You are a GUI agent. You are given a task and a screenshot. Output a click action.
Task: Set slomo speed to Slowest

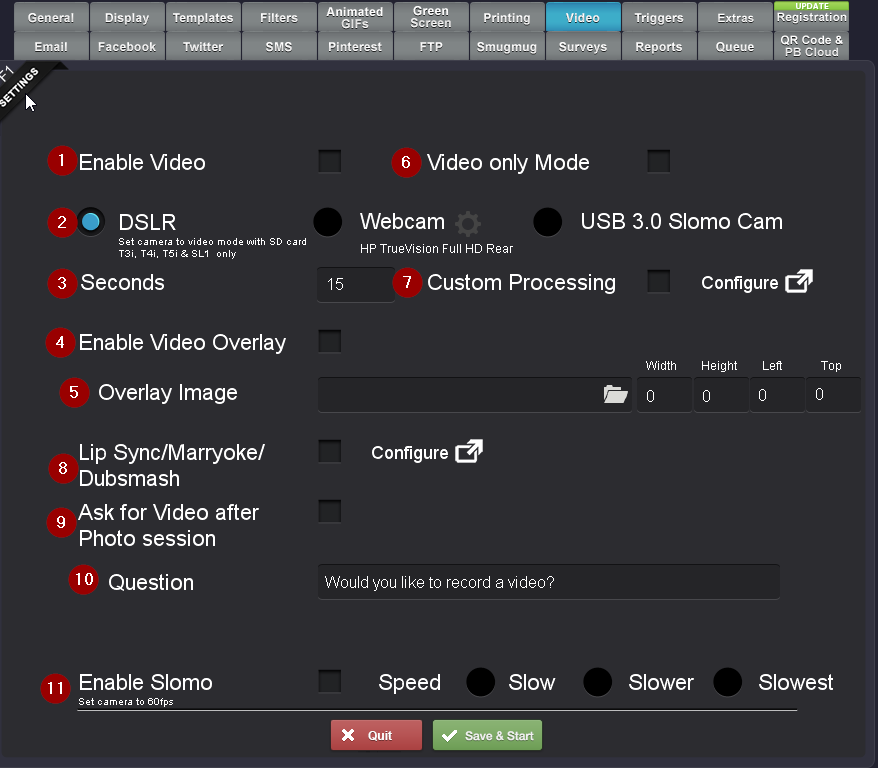coord(727,682)
